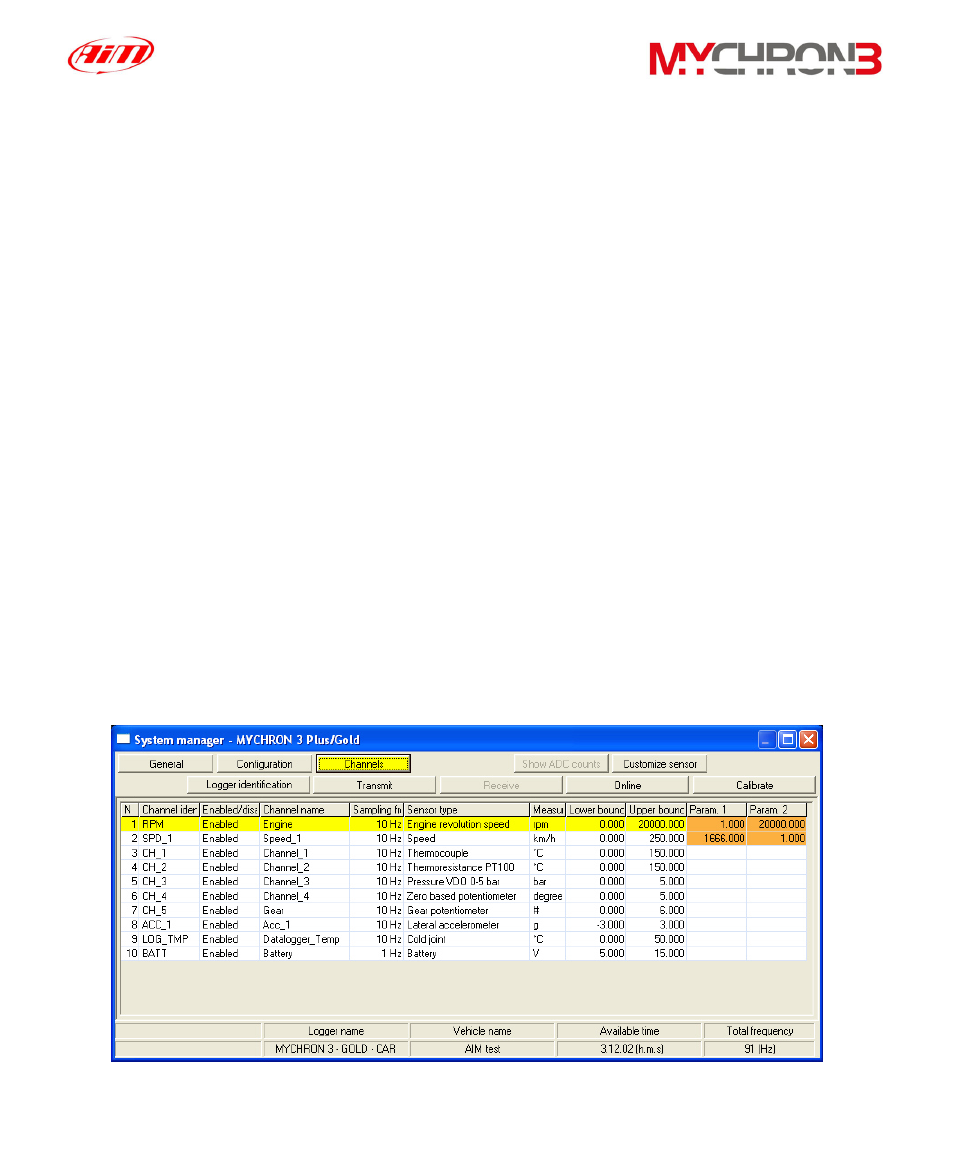Image resolution: width=954 pixels, height=1158 pixels.
Task: Click the Sampling frequency column header
Action: click(377, 809)
